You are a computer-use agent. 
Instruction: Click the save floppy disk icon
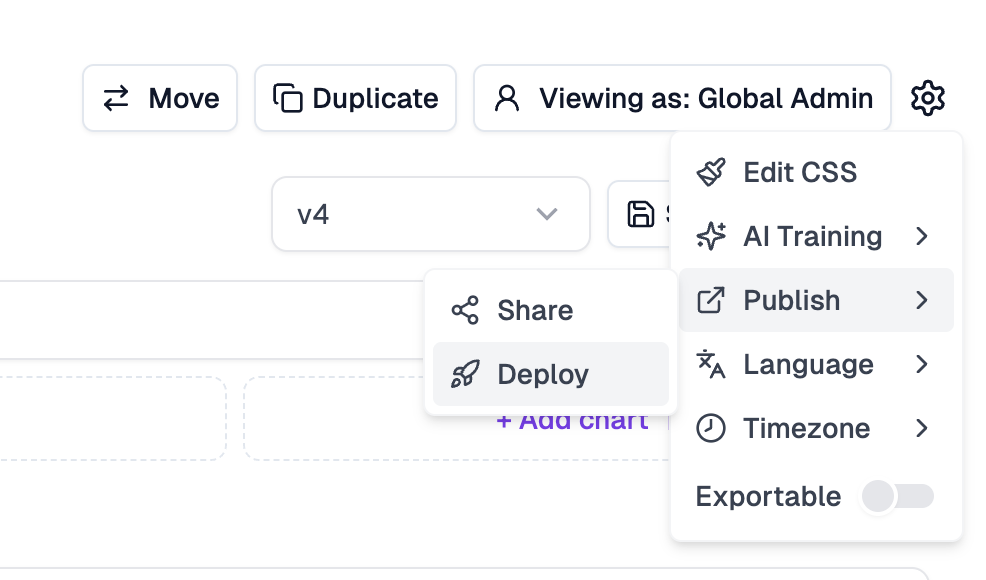pyautogui.click(x=640, y=214)
